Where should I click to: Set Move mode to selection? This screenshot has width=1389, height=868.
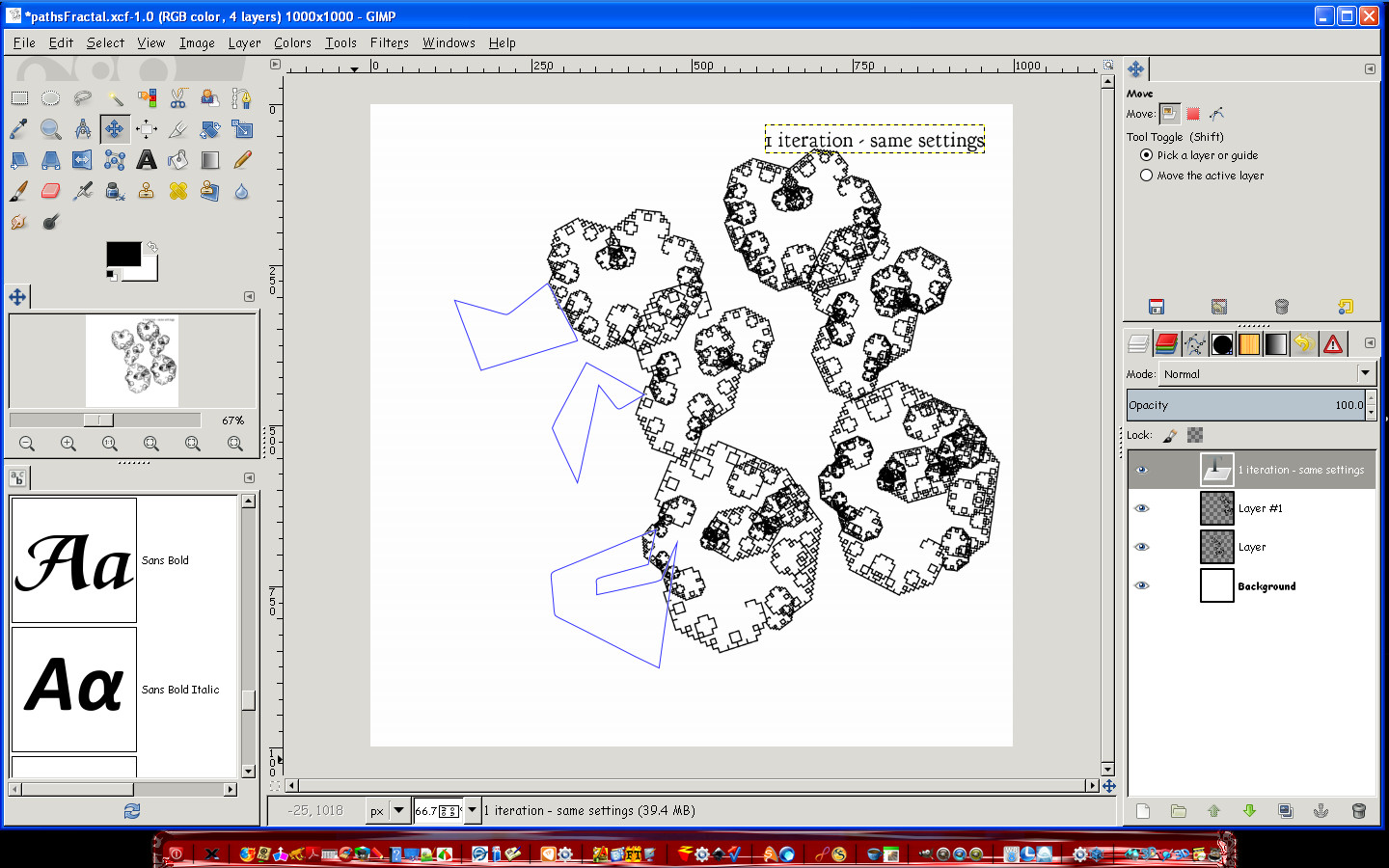[x=1193, y=114]
